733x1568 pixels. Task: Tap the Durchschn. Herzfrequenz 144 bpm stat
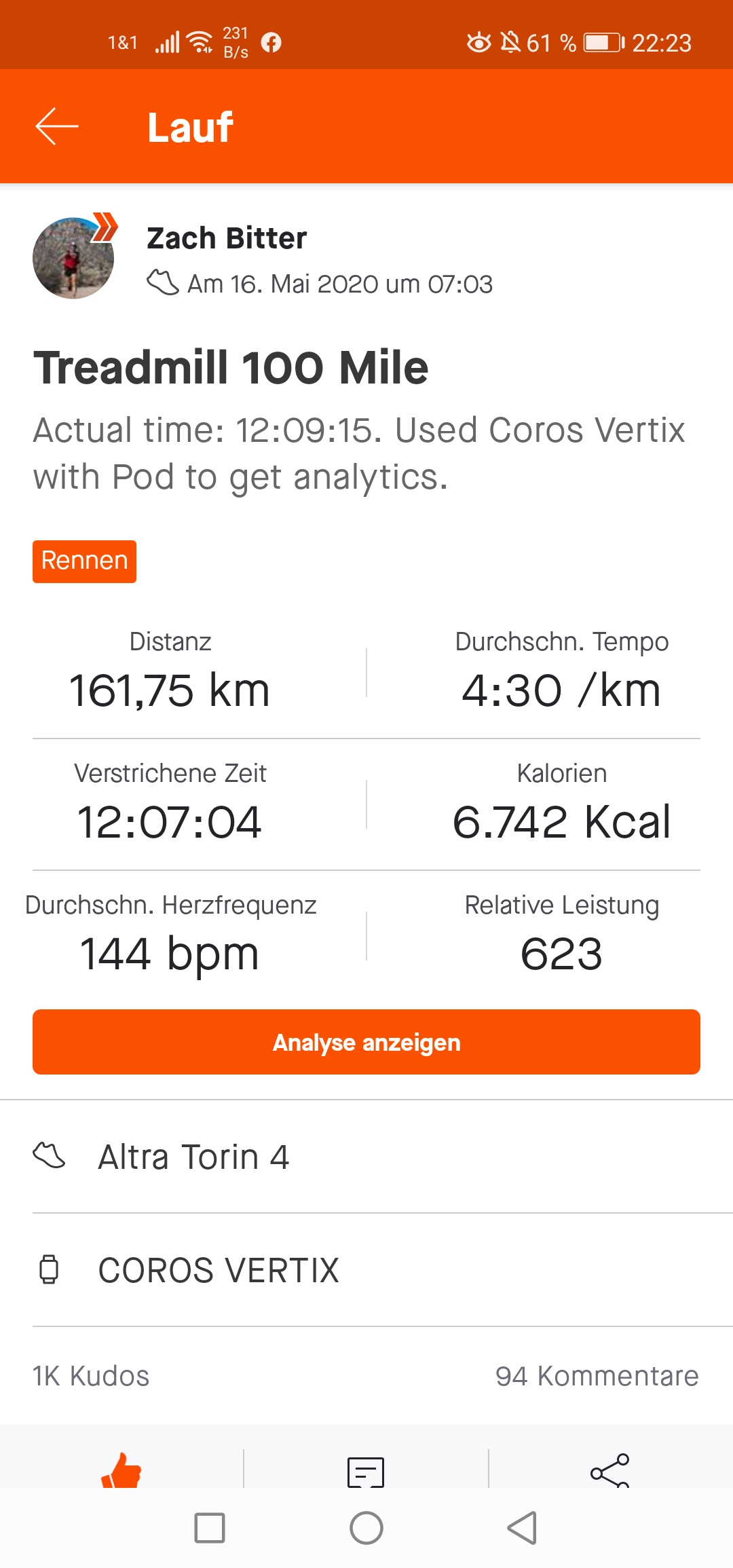[x=170, y=937]
